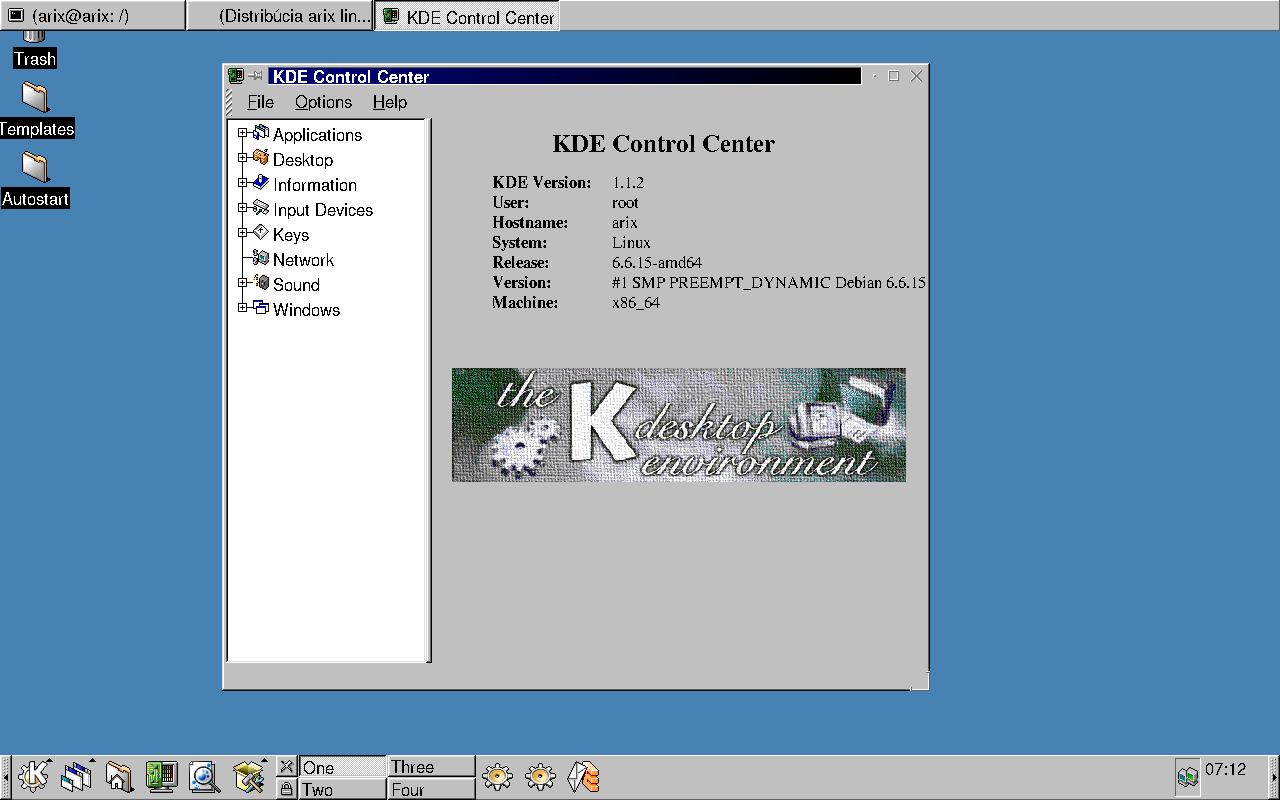
Task: Select the KDE Control Center taskbar entry
Action: (467, 16)
